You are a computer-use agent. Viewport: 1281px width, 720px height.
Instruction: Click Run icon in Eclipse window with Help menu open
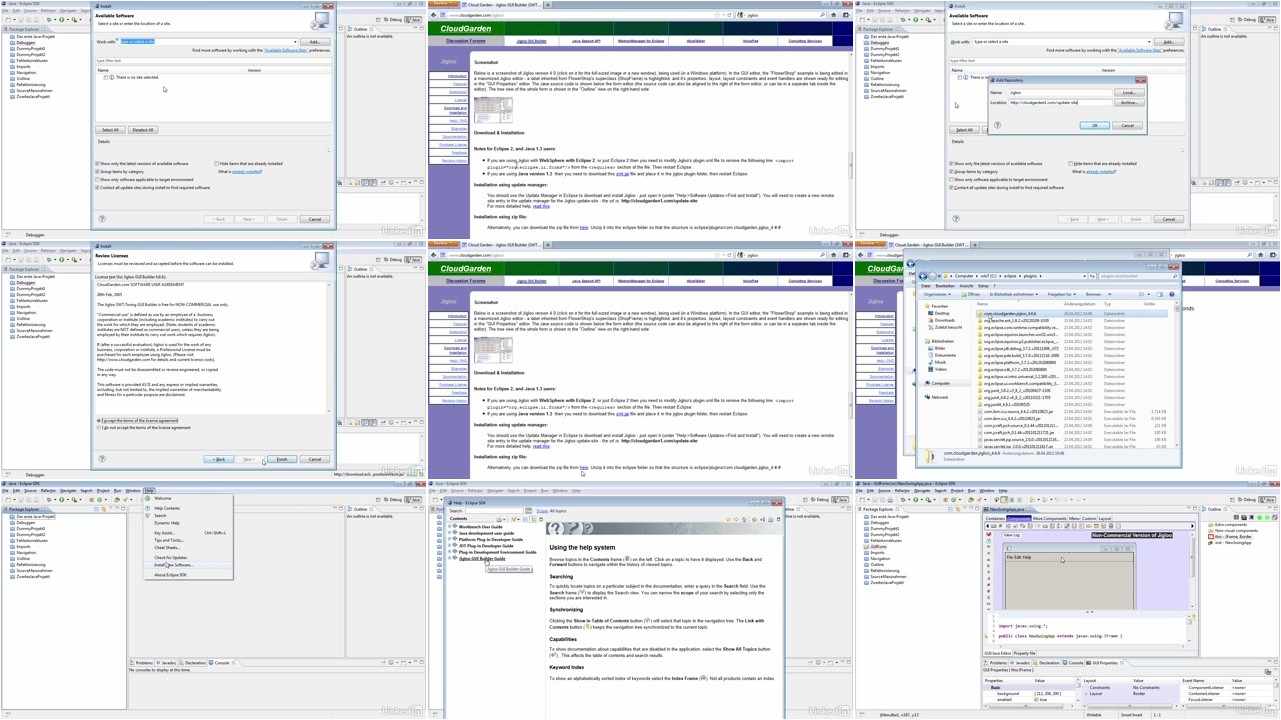[x=62, y=500]
